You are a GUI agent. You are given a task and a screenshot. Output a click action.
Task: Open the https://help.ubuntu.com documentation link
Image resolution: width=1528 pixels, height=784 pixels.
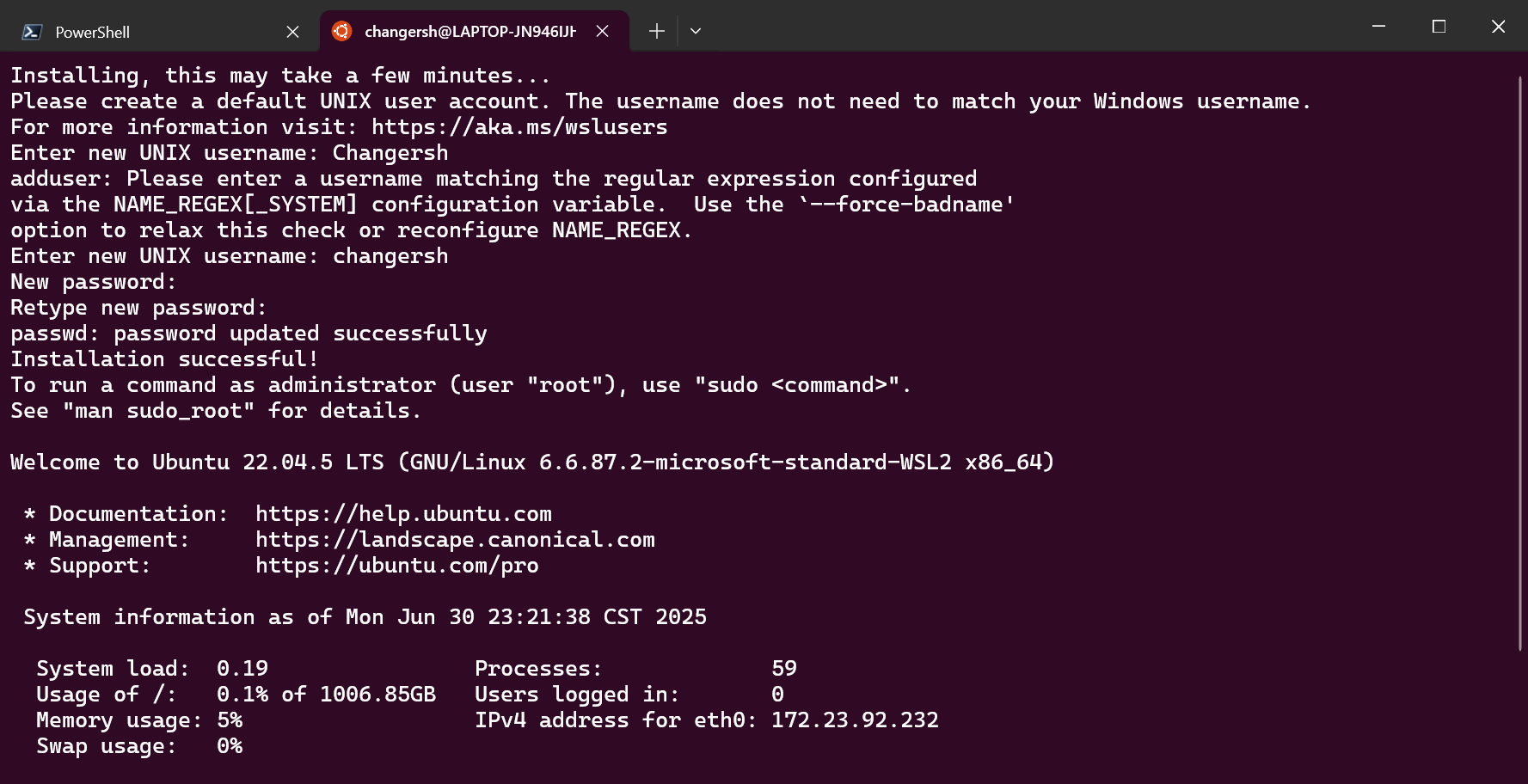tap(403, 514)
